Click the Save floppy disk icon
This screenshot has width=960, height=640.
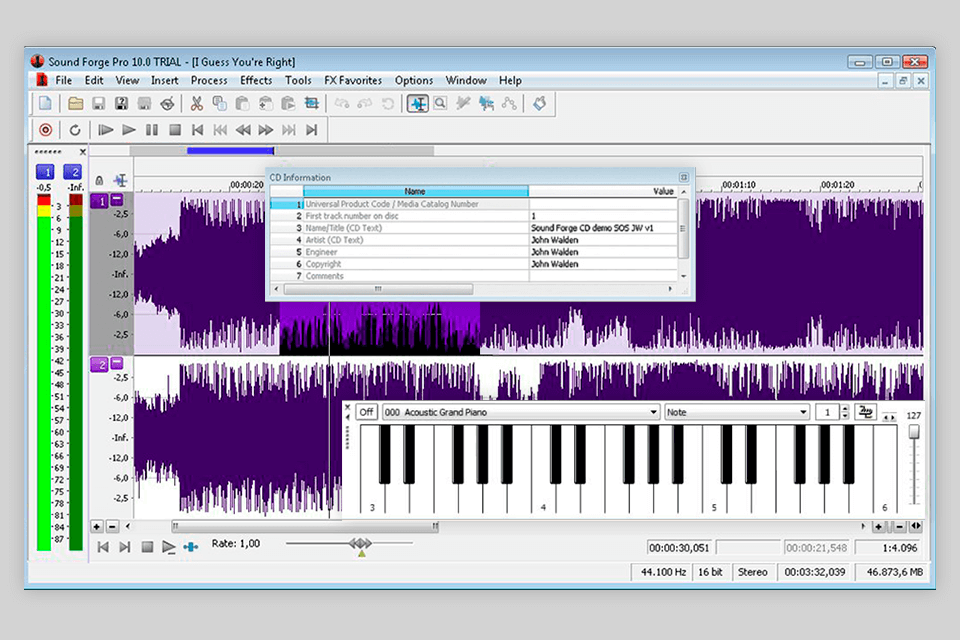click(x=99, y=103)
